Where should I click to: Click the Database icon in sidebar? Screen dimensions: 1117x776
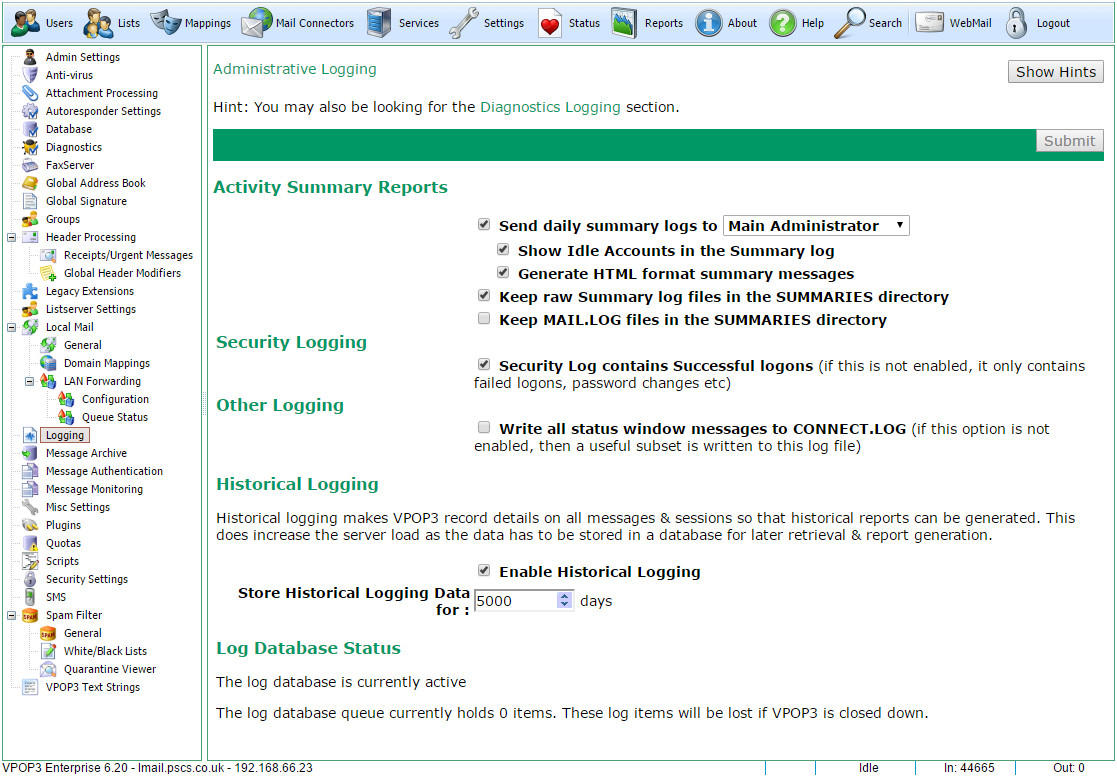[x=30, y=129]
